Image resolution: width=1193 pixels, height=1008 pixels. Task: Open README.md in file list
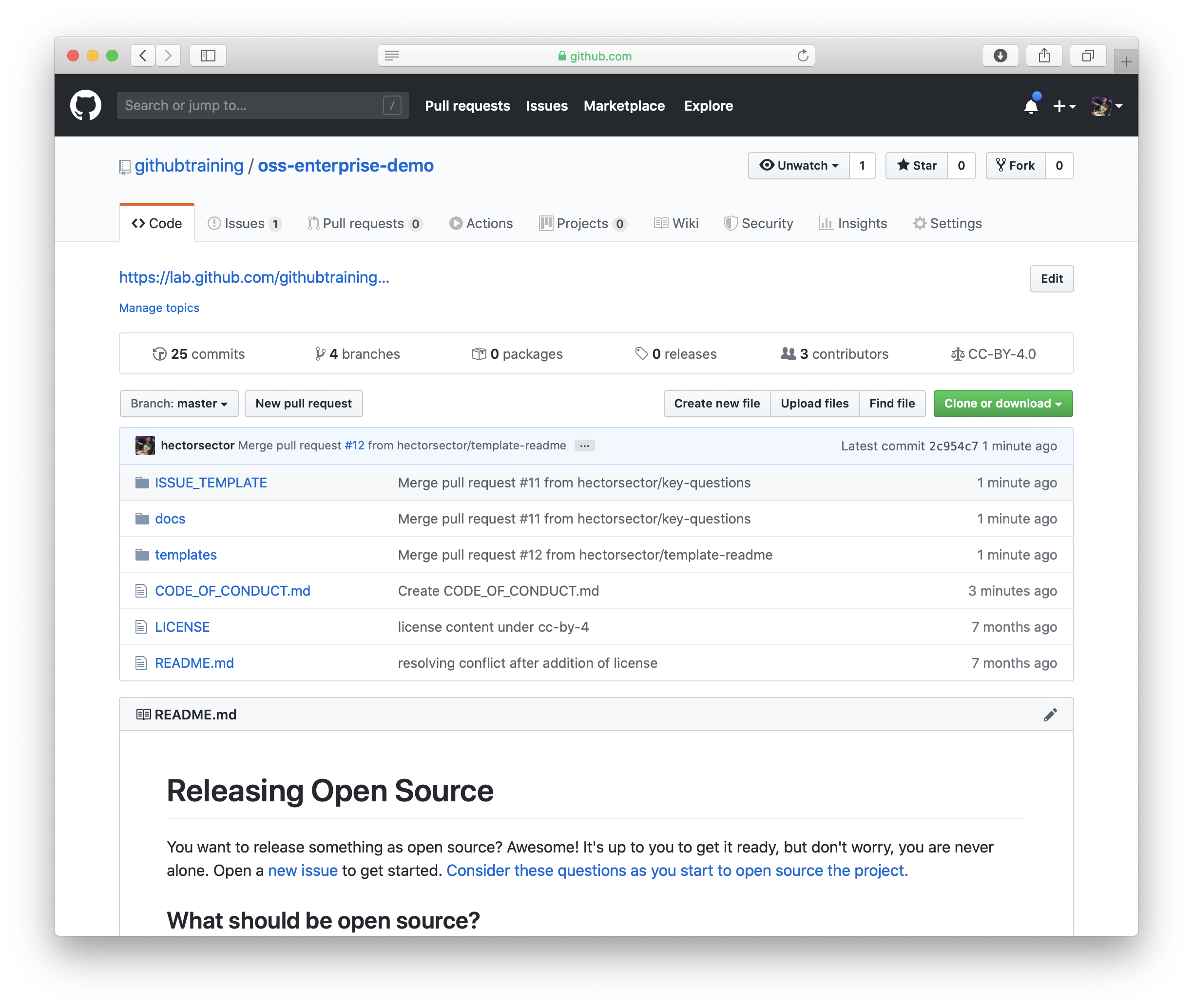(194, 663)
